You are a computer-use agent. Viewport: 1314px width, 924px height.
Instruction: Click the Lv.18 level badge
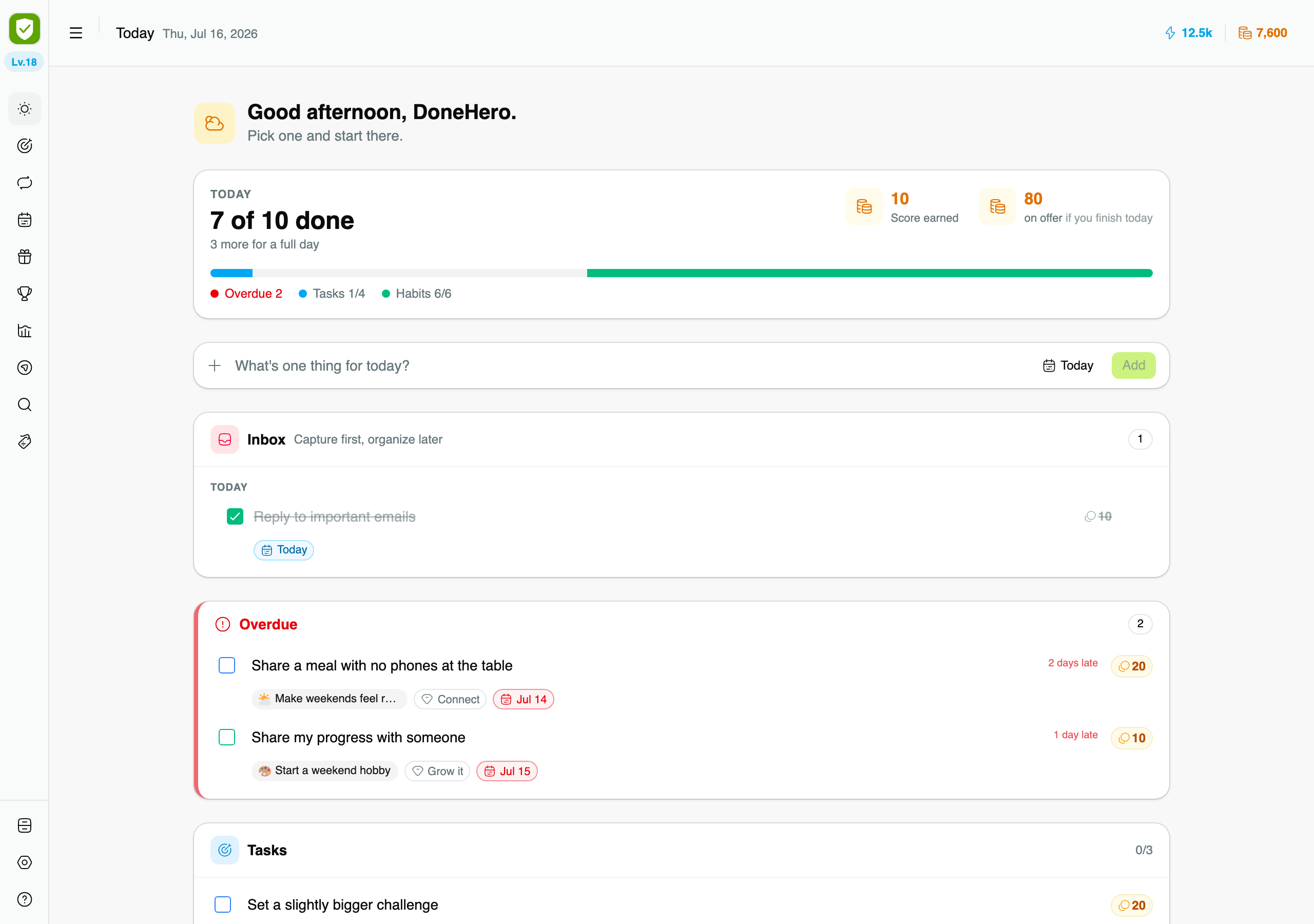[24, 62]
